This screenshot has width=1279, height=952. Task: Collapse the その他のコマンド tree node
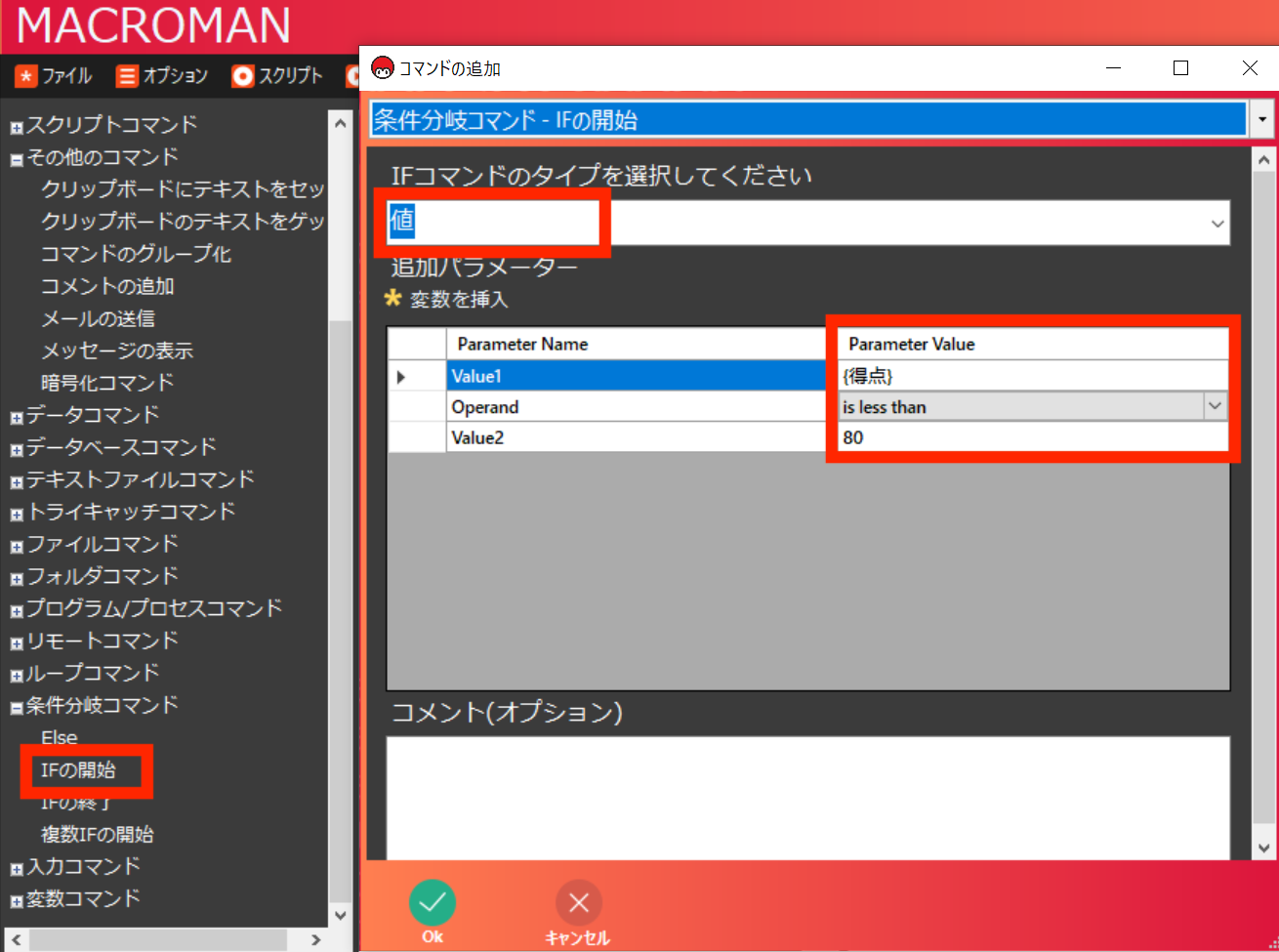tap(17, 158)
